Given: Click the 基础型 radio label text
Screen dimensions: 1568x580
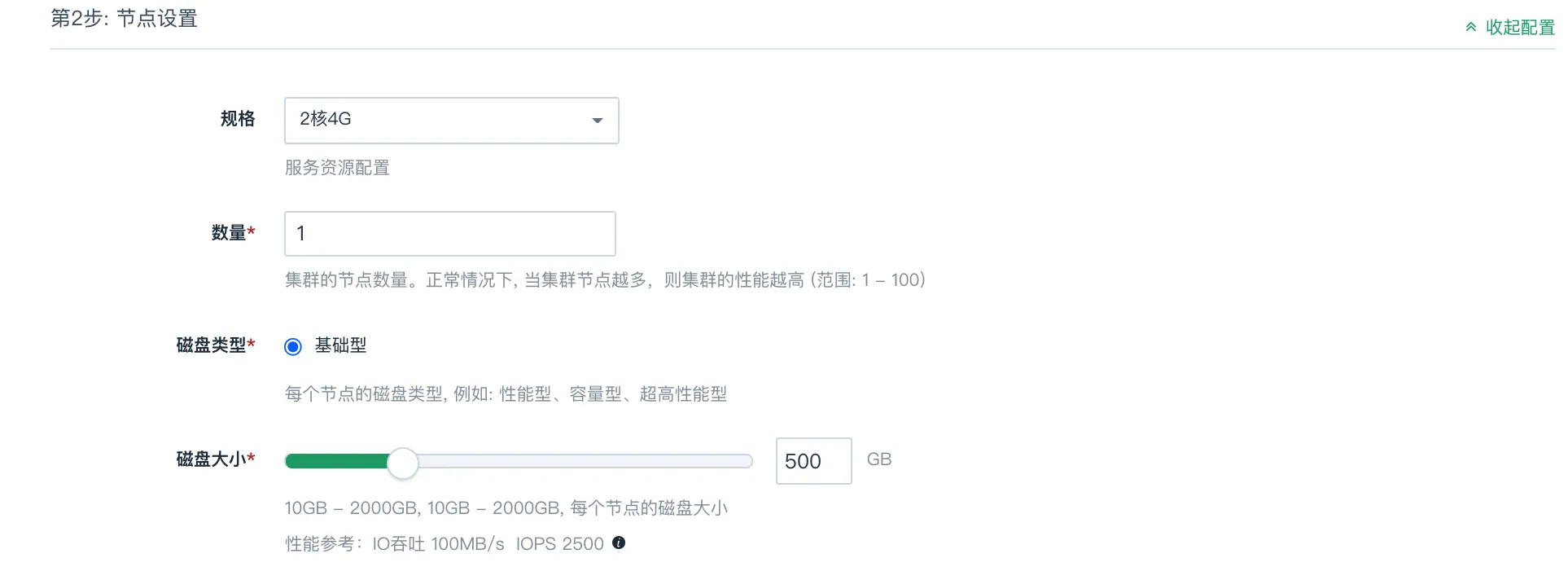Looking at the screenshot, I should click(340, 345).
